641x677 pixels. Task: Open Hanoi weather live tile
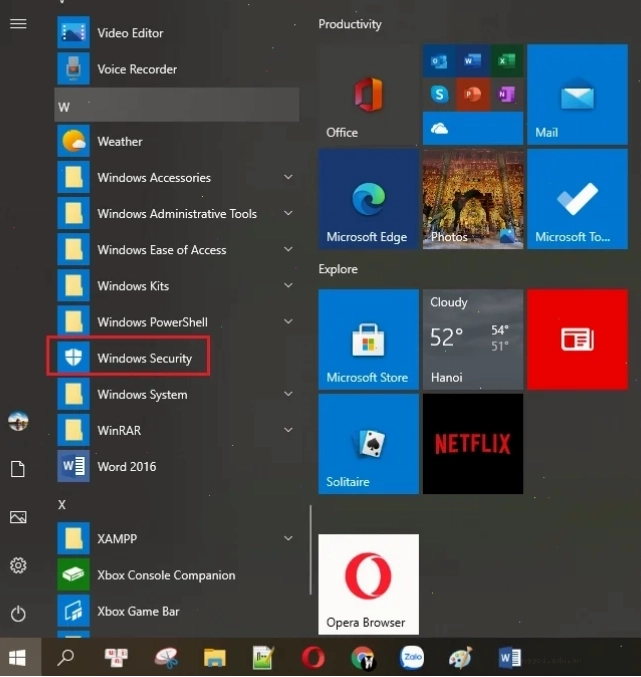pyautogui.click(x=473, y=339)
